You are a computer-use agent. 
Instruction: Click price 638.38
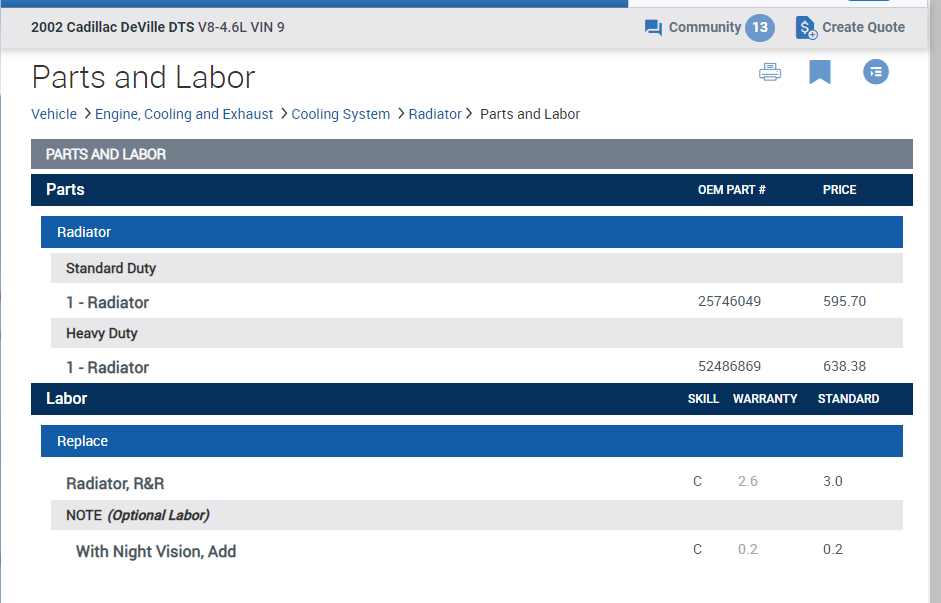[x=844, y=366]
